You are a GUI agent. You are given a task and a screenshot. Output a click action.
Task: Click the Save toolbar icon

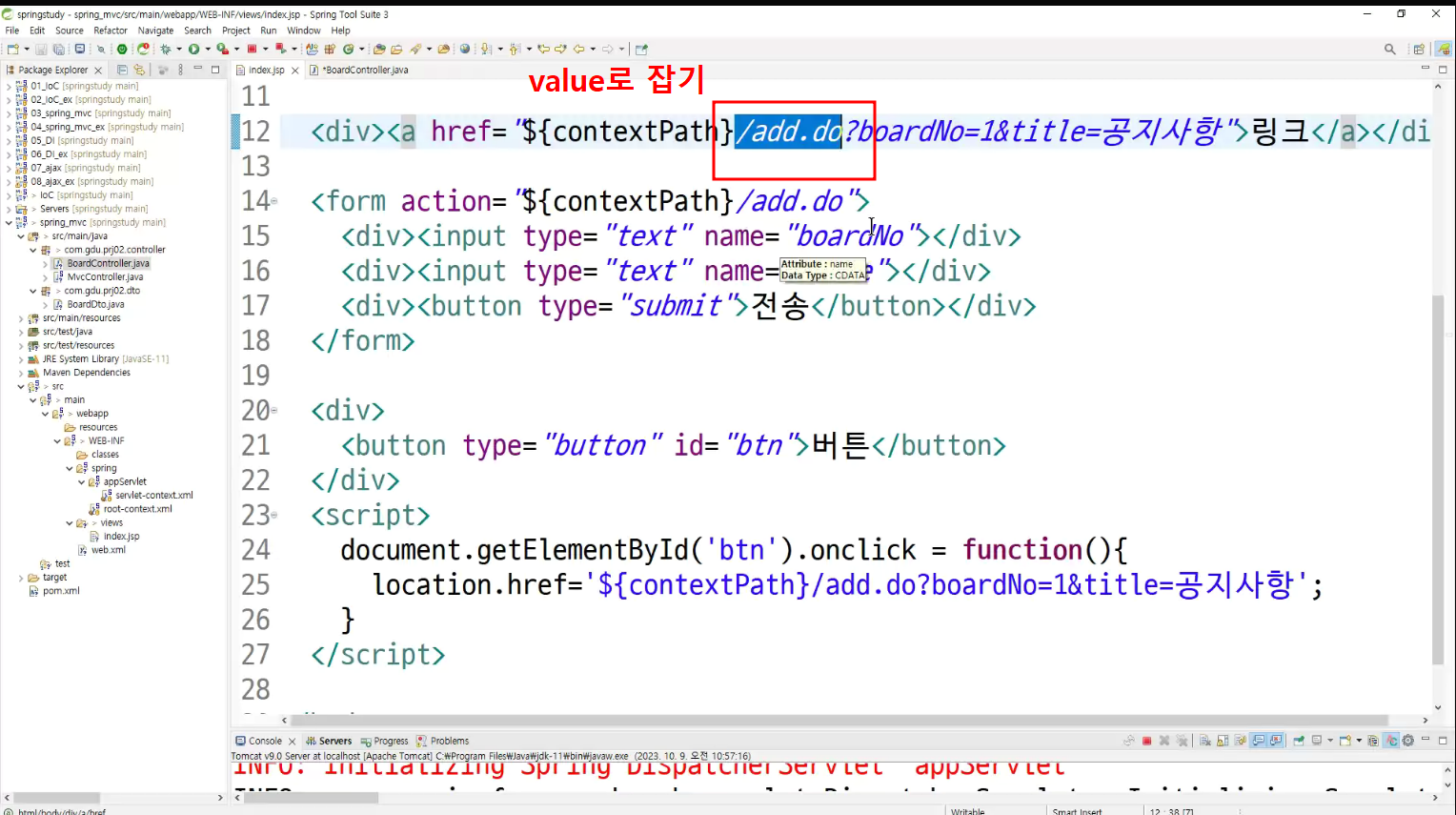pos(41,49)
